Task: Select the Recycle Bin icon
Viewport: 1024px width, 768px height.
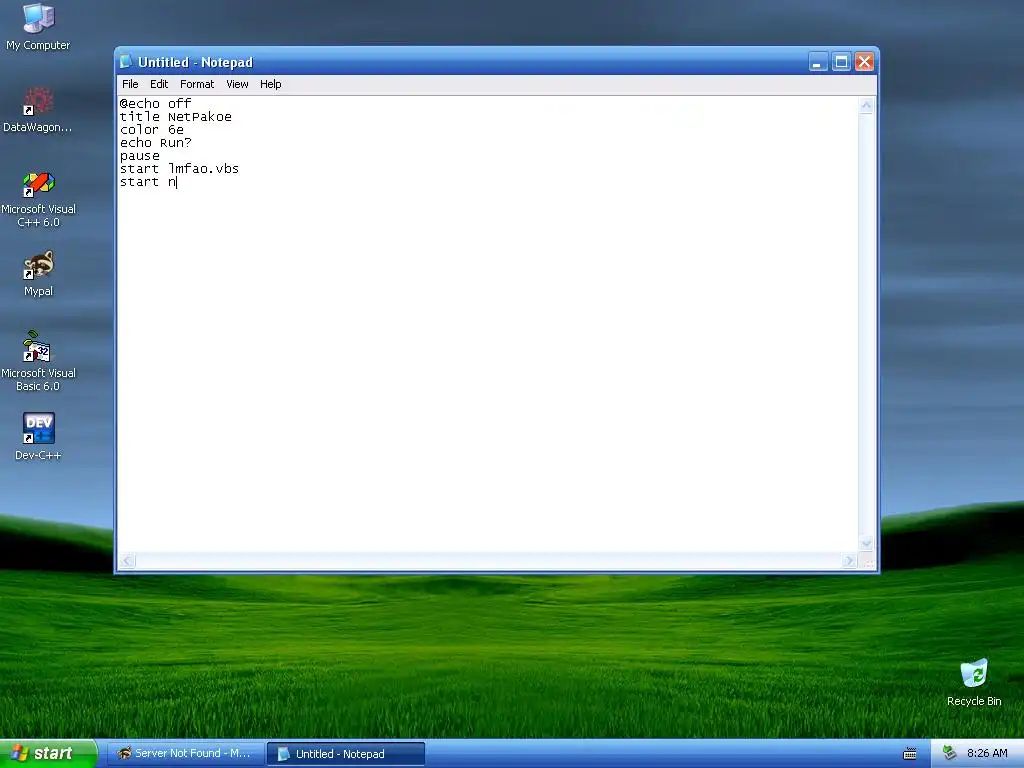Action: [974, 682]
